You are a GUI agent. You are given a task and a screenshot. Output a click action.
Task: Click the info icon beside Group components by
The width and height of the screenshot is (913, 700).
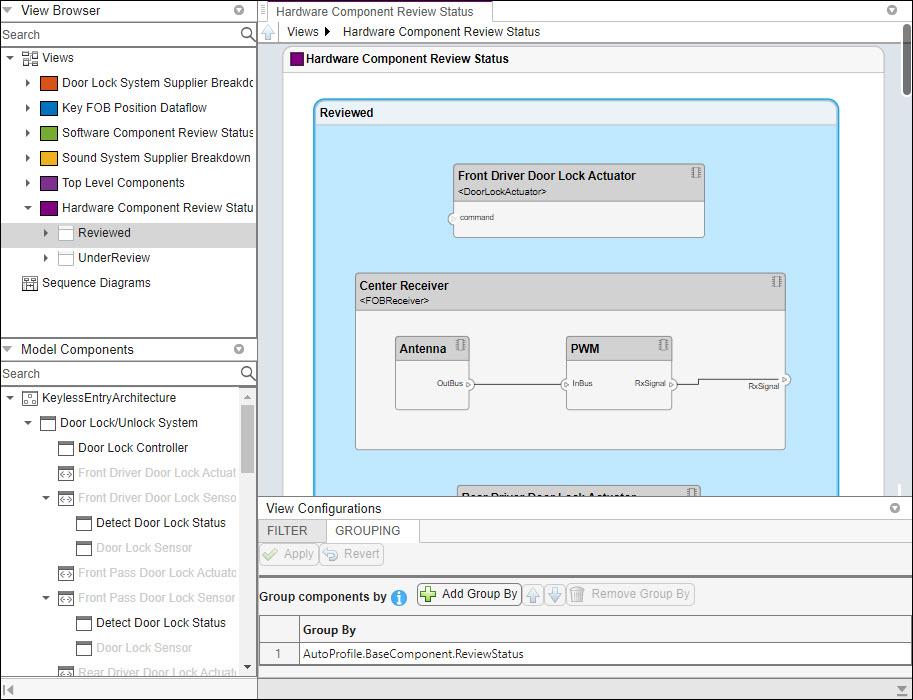coord(399,597)
